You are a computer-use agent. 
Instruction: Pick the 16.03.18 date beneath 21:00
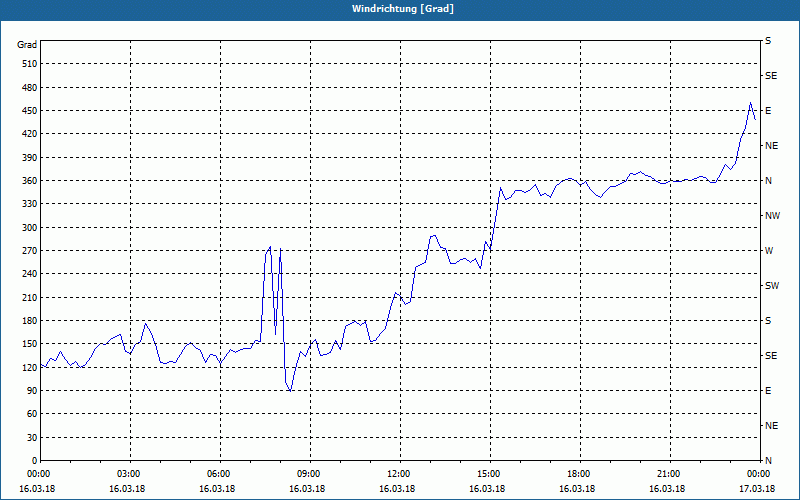point(667,489)
